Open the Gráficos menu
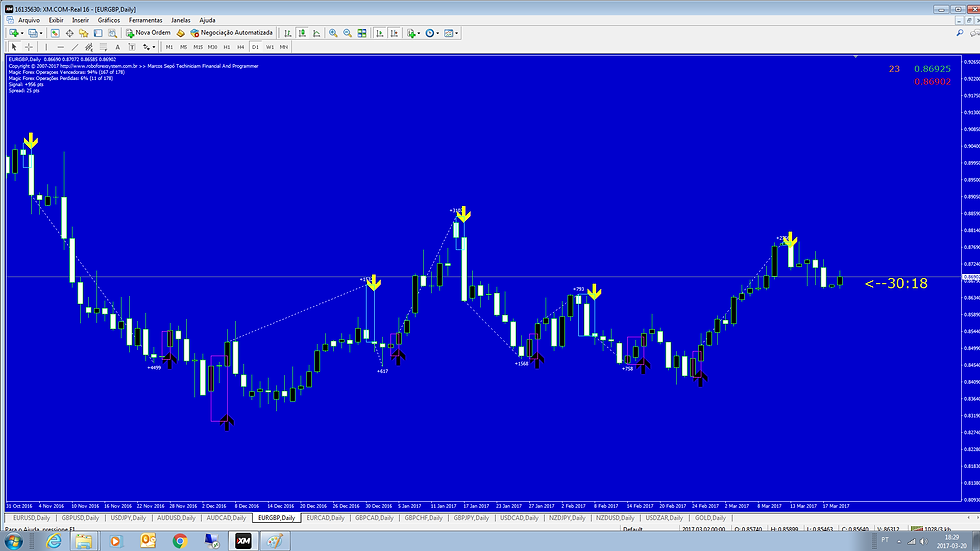The width and height of the screenshot is (980, 551). 109,20
